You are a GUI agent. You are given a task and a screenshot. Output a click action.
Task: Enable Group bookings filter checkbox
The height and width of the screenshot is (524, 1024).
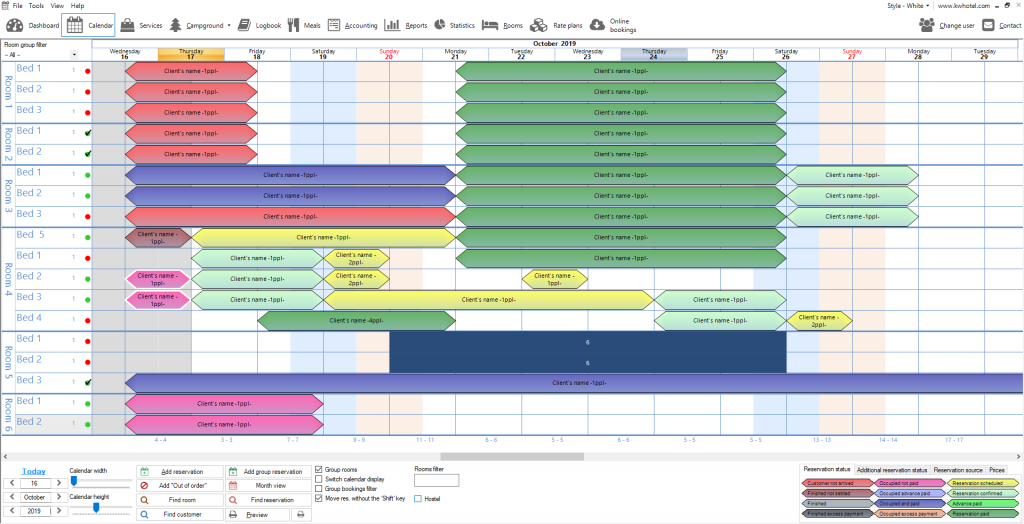click(x=319, y=489)
